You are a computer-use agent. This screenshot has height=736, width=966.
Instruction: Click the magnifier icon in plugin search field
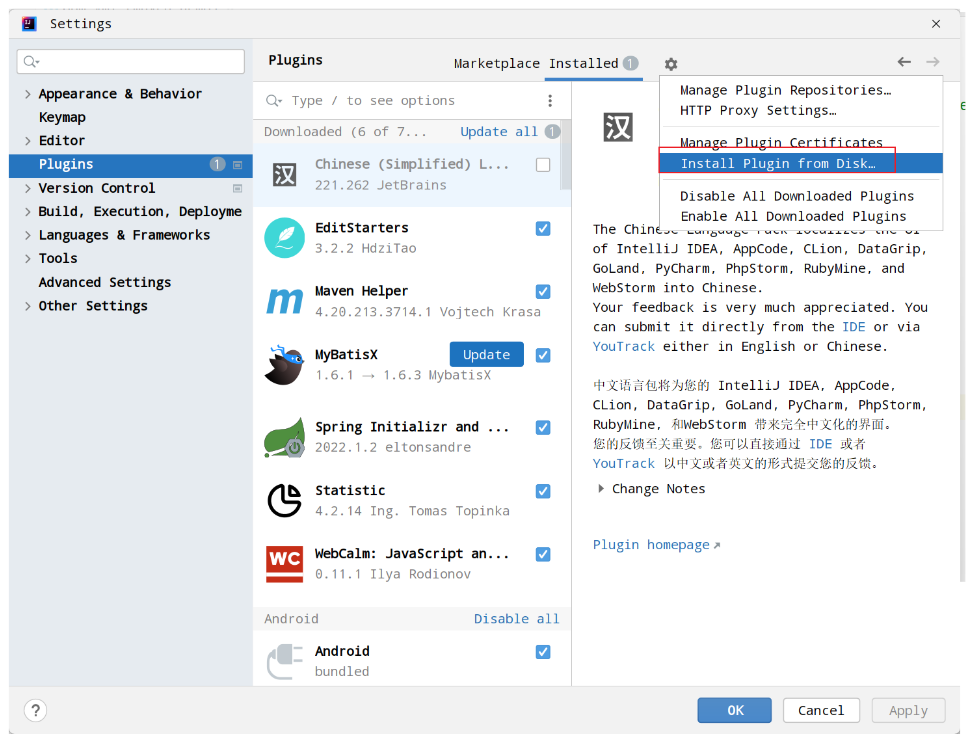click(274, 100)
